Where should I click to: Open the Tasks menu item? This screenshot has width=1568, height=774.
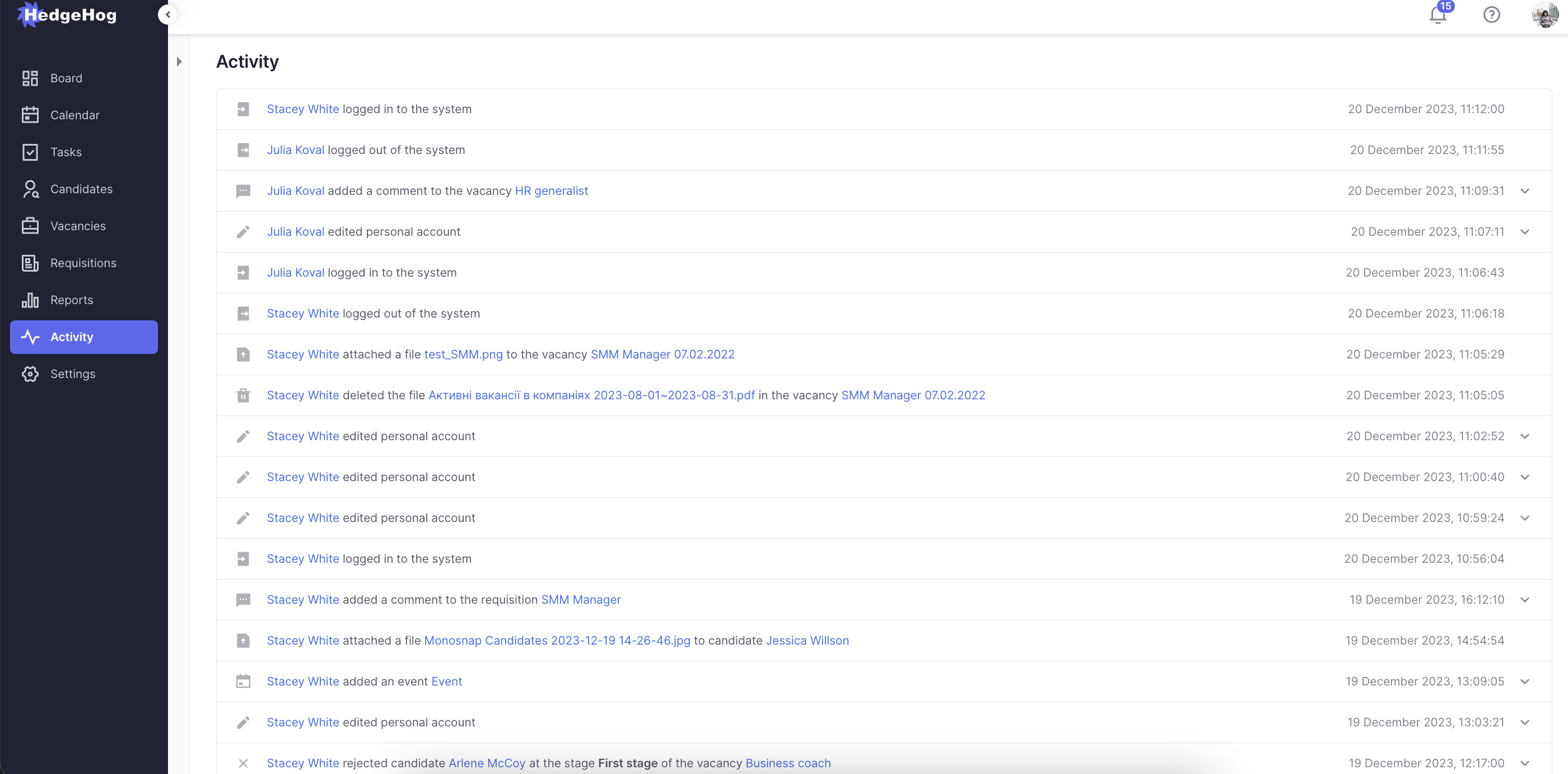66,152
